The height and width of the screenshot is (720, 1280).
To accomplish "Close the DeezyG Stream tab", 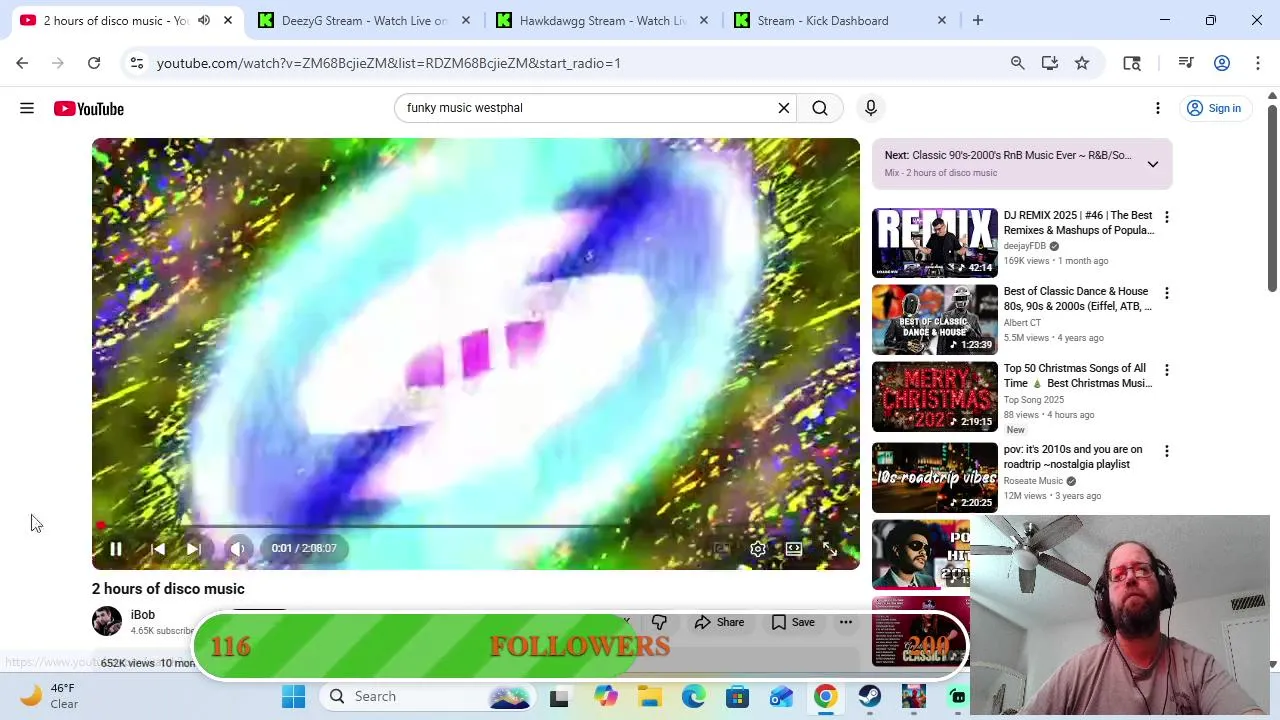I will pos(466,20).
